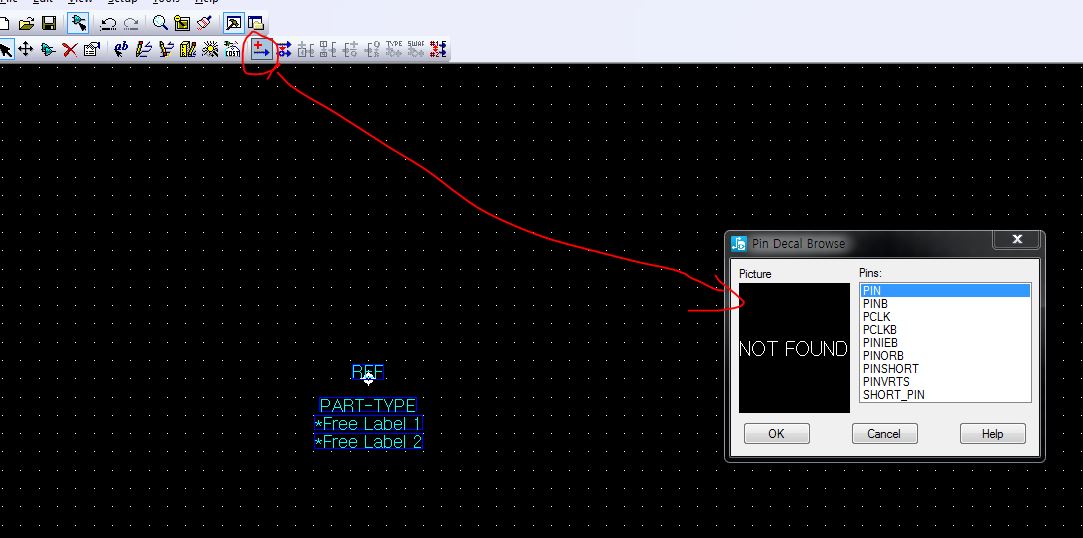Click the Open folder icon in toolbar
1083x538 pixels.
pos(27,23)
